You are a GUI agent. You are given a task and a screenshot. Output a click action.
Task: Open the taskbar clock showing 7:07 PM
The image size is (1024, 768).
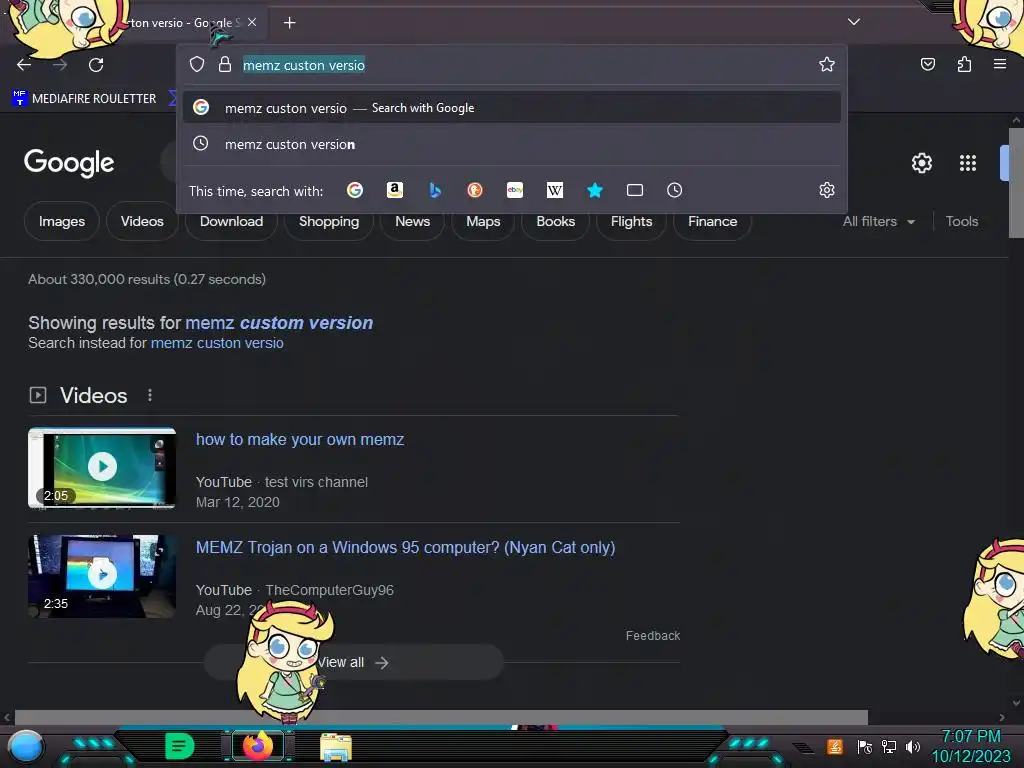pos(971,746)
